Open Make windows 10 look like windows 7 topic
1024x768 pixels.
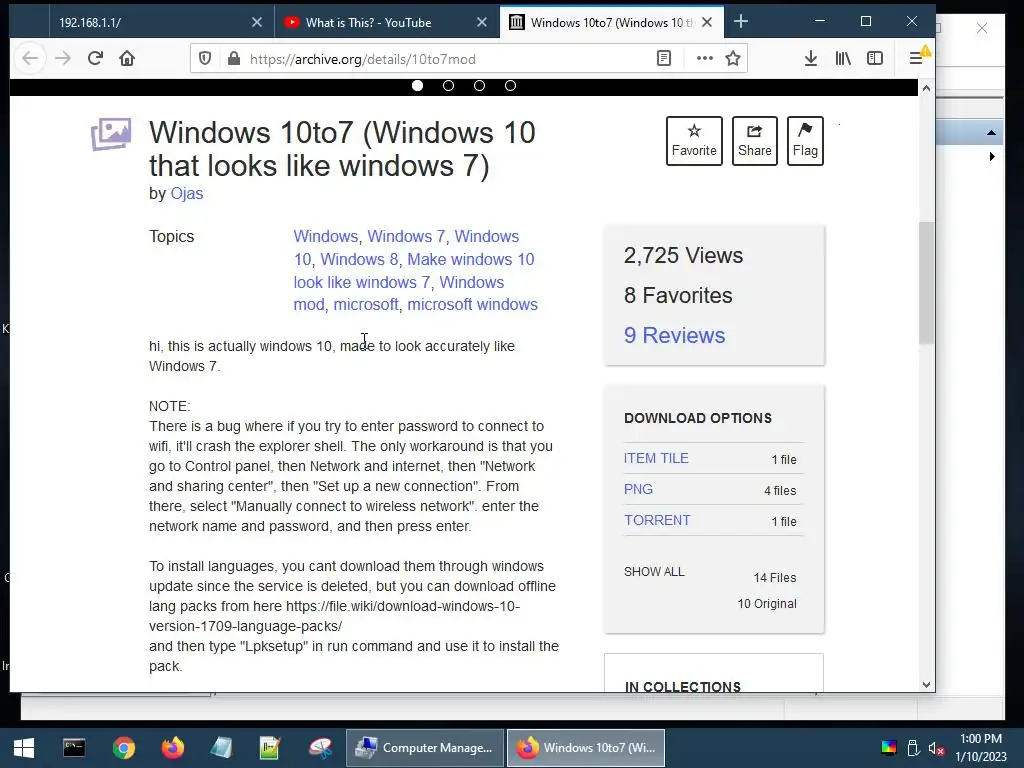coord(414,270)
